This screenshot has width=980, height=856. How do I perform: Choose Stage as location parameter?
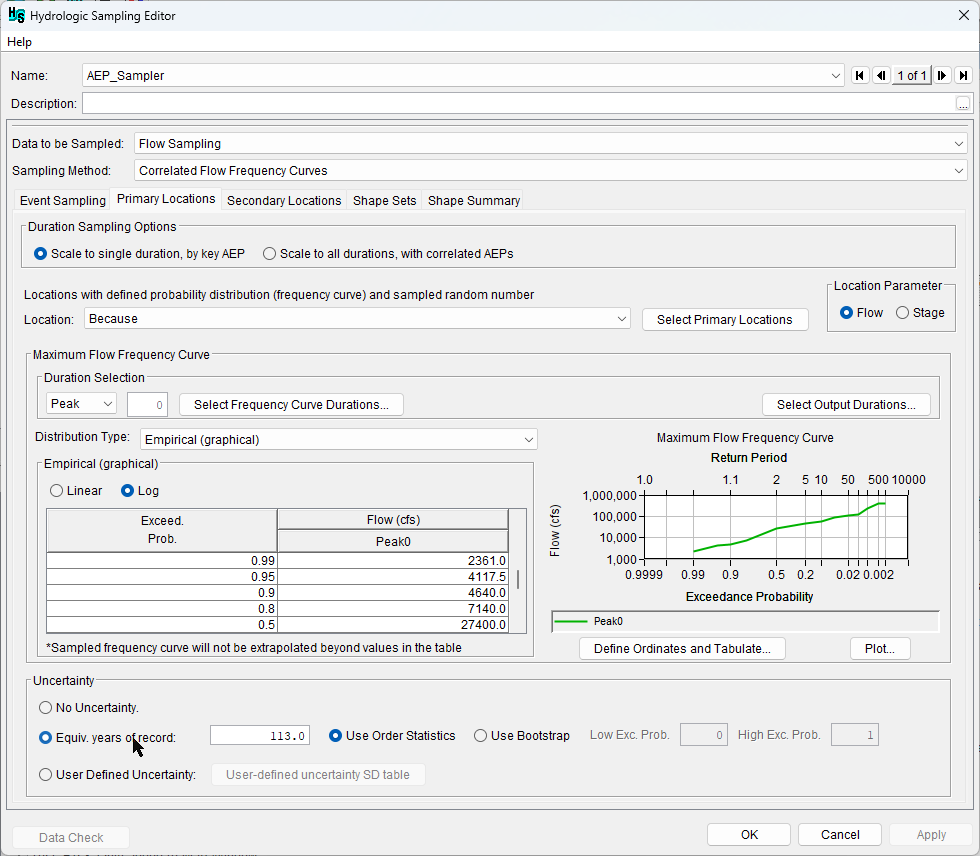click(x=902, y=313)
